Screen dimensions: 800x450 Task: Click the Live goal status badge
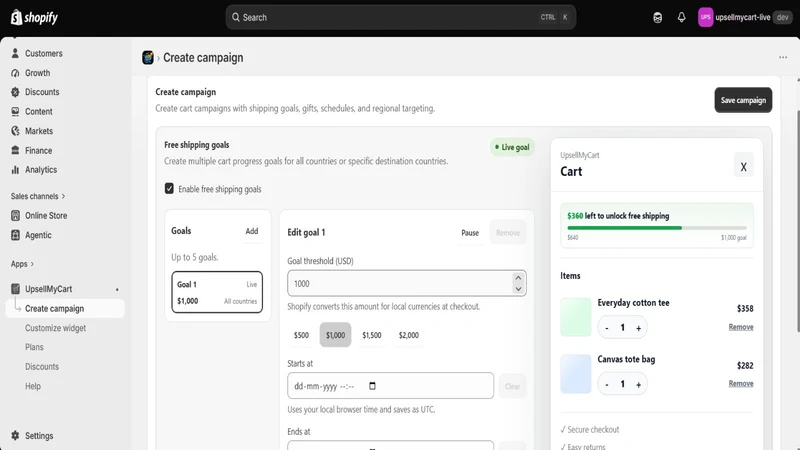(x=512, y=147)
